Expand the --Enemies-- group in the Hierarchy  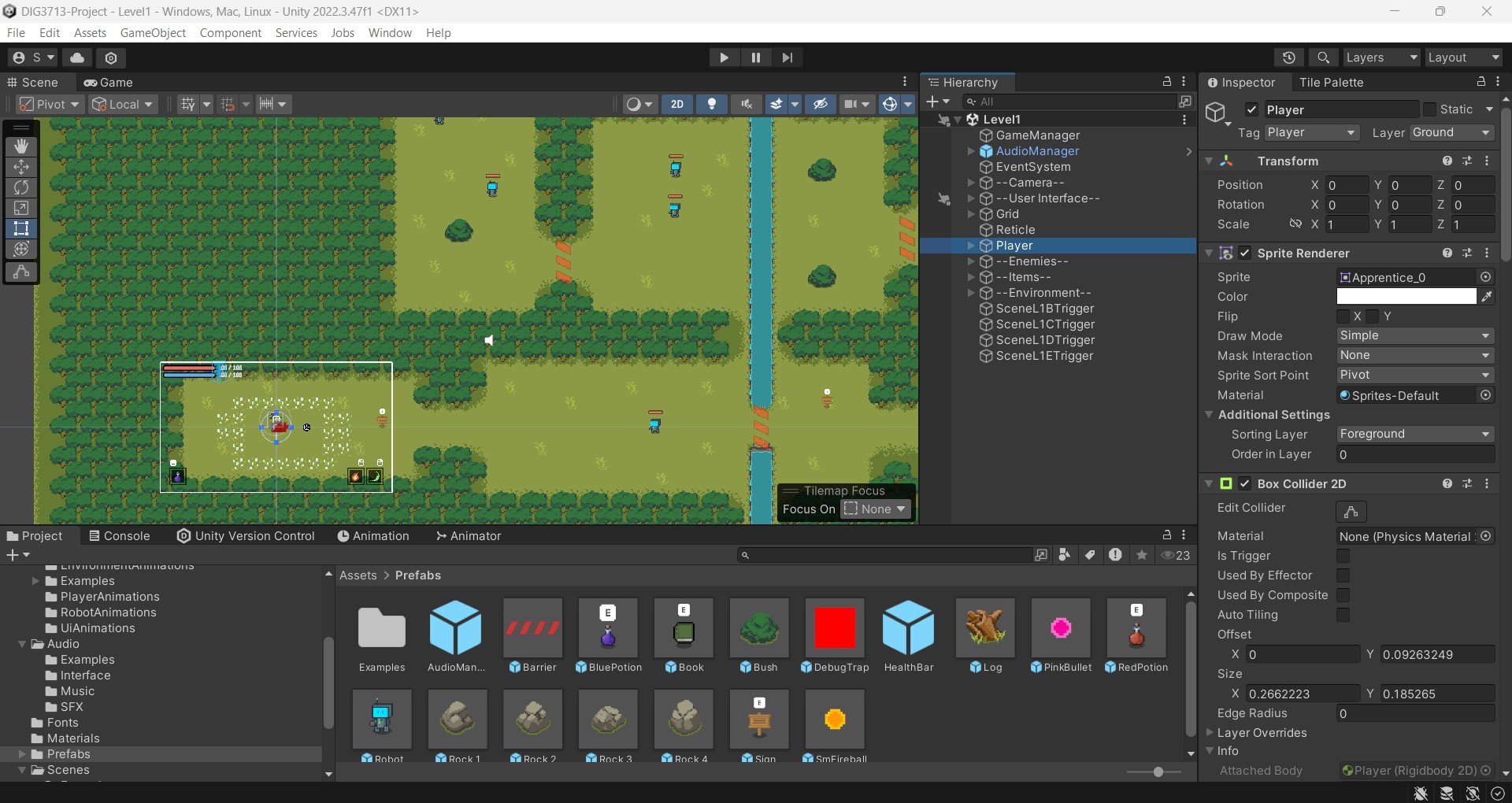[970, 261]
